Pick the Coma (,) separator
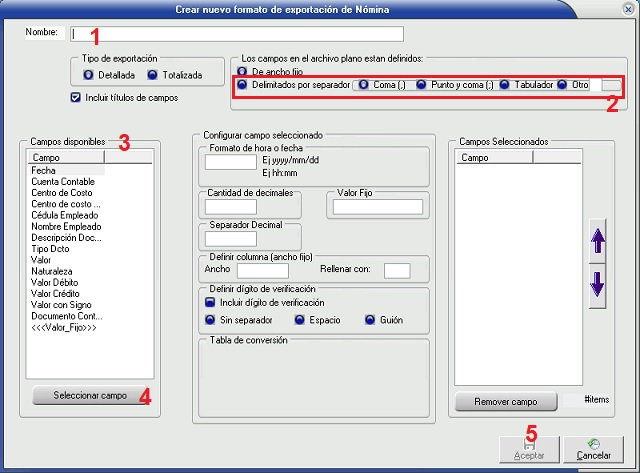This screenshot has height=473, width=640. pyautogui.click(x=363, y=85)
